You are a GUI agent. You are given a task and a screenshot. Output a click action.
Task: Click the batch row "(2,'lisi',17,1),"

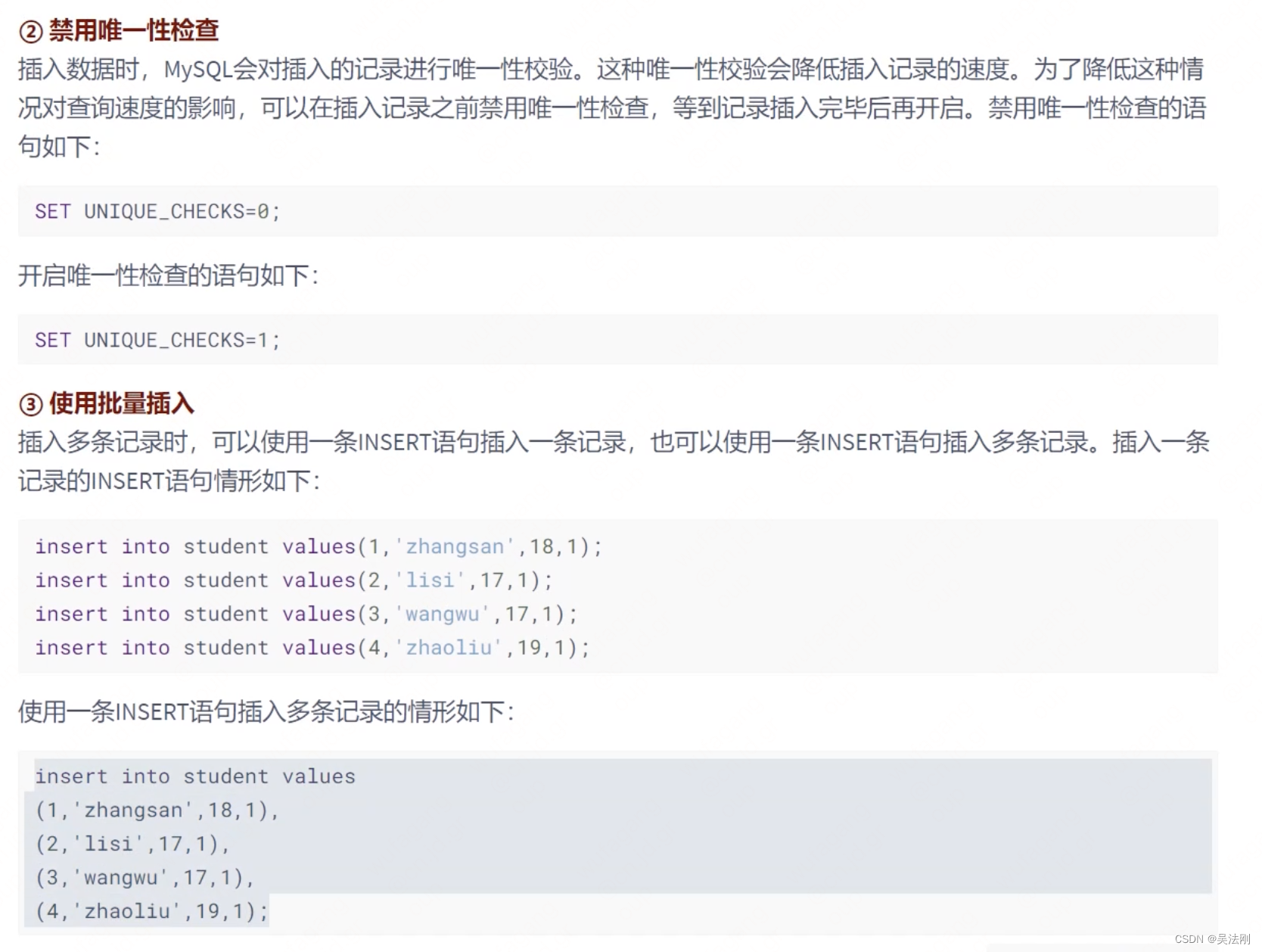132,844
